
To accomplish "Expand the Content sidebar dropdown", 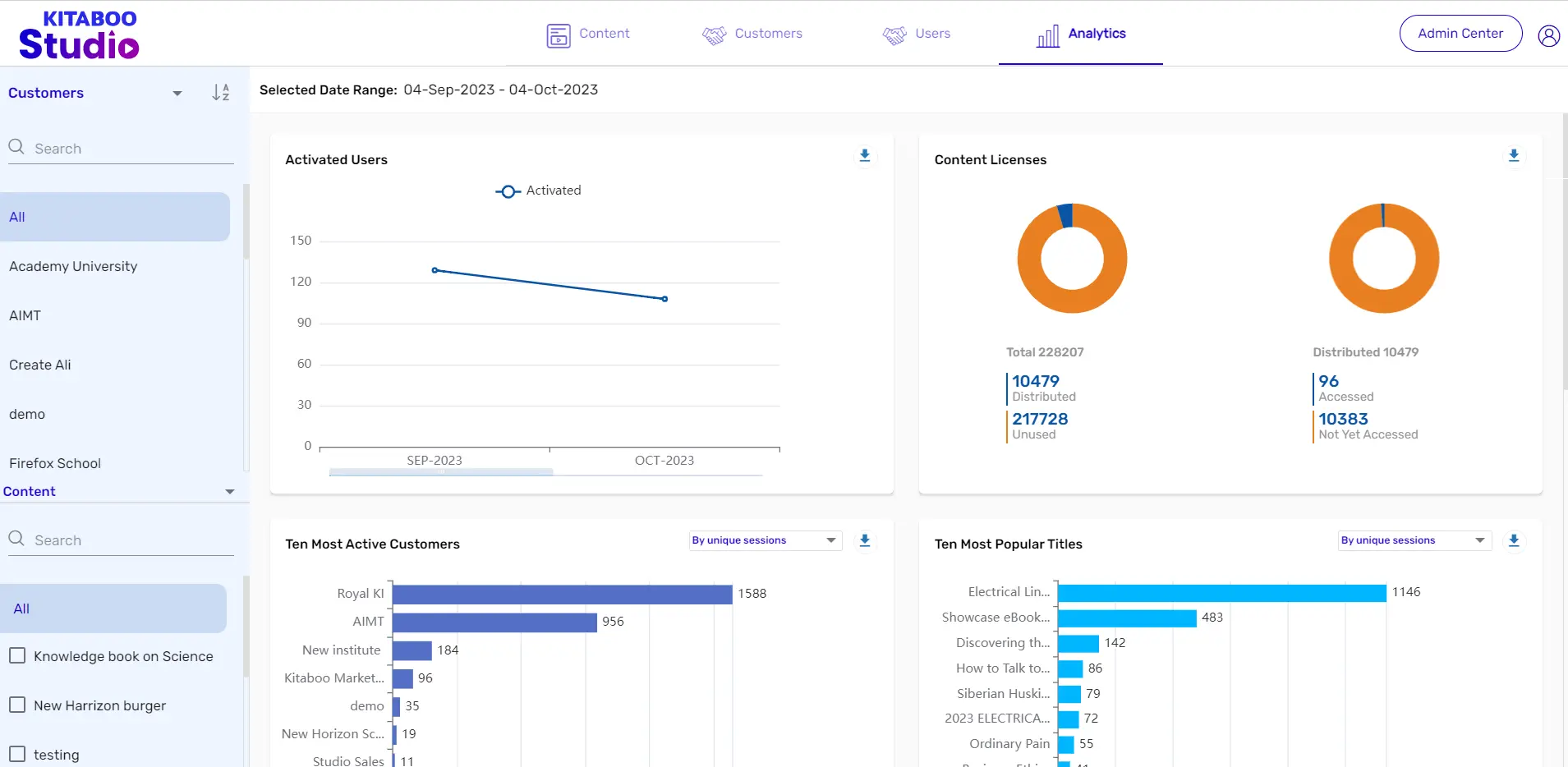I will click(x=230, y=492).
